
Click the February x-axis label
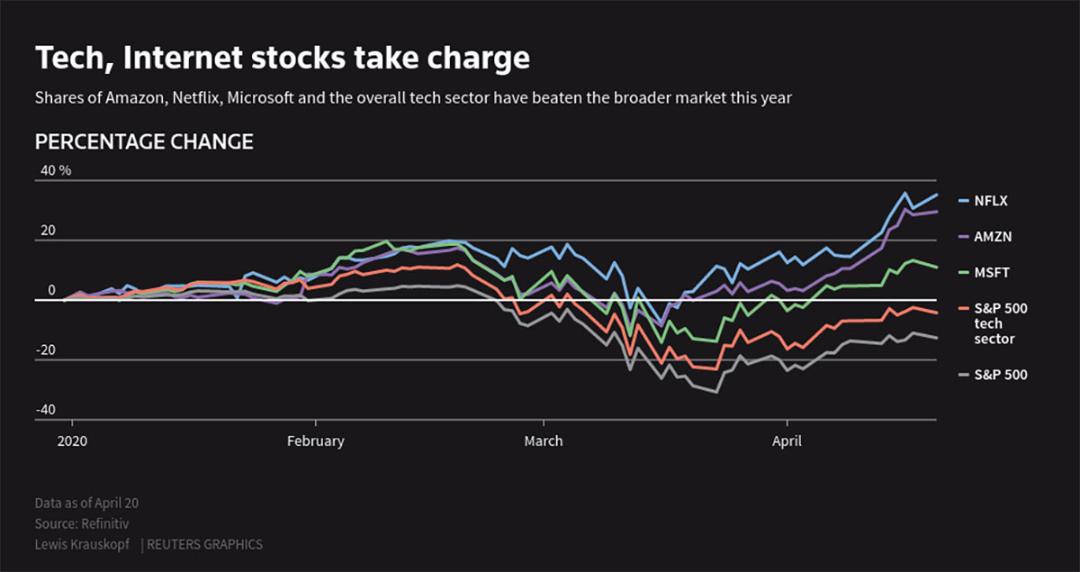pyautogui.click(x=315, y=441)
